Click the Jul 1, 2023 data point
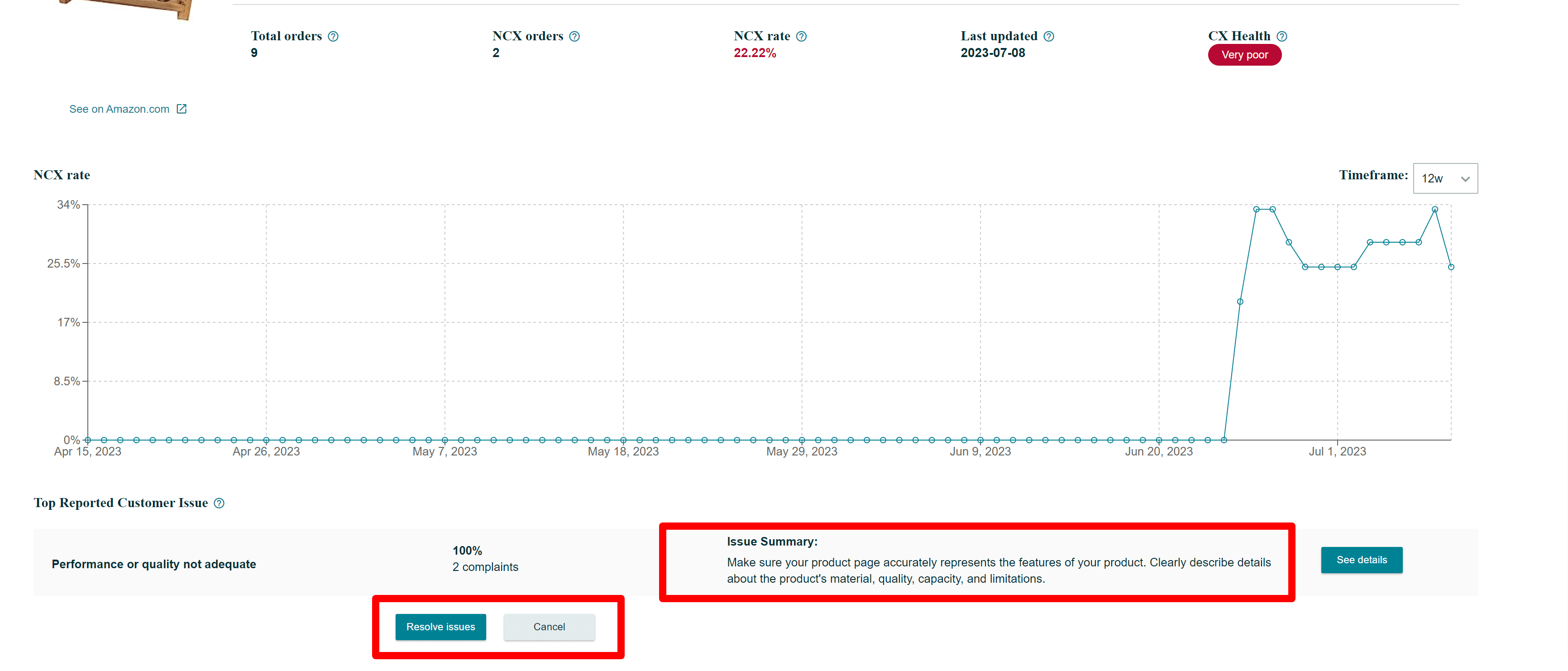This screenshot has height=671, width=1568. coord(1337,267)
